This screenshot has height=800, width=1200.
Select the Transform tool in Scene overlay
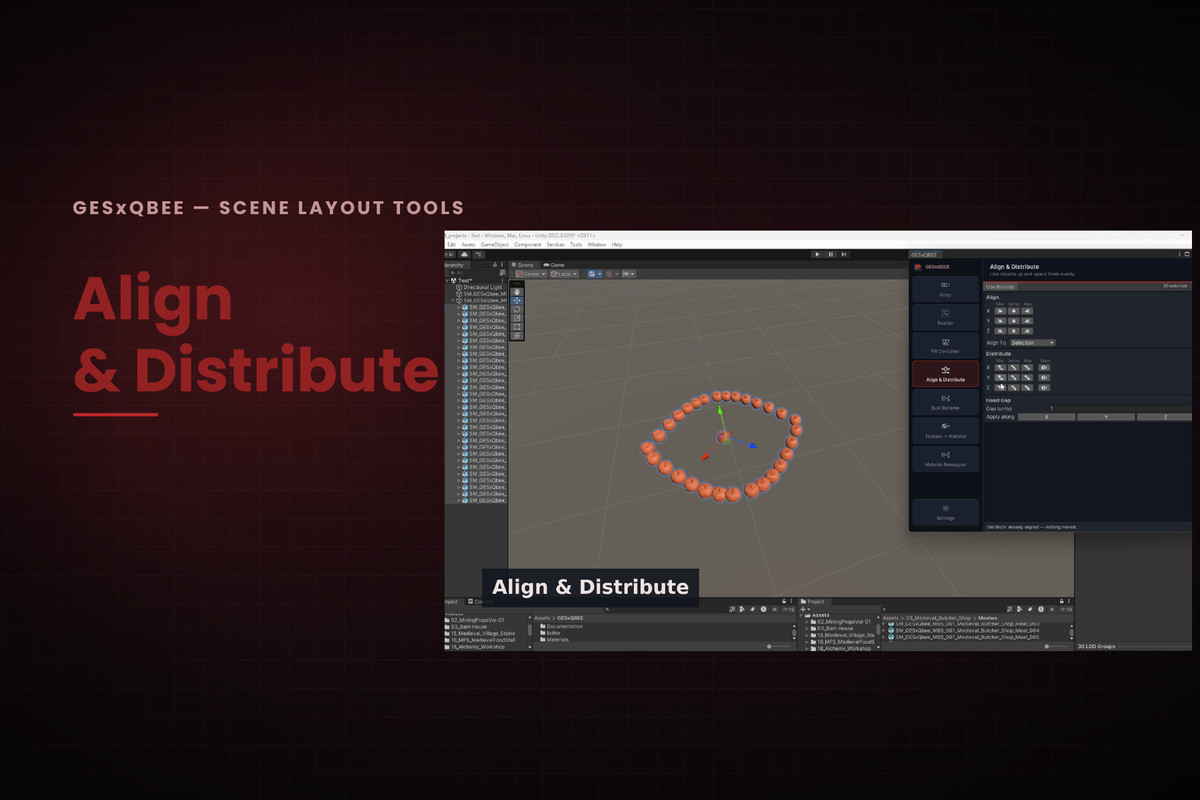517,336
